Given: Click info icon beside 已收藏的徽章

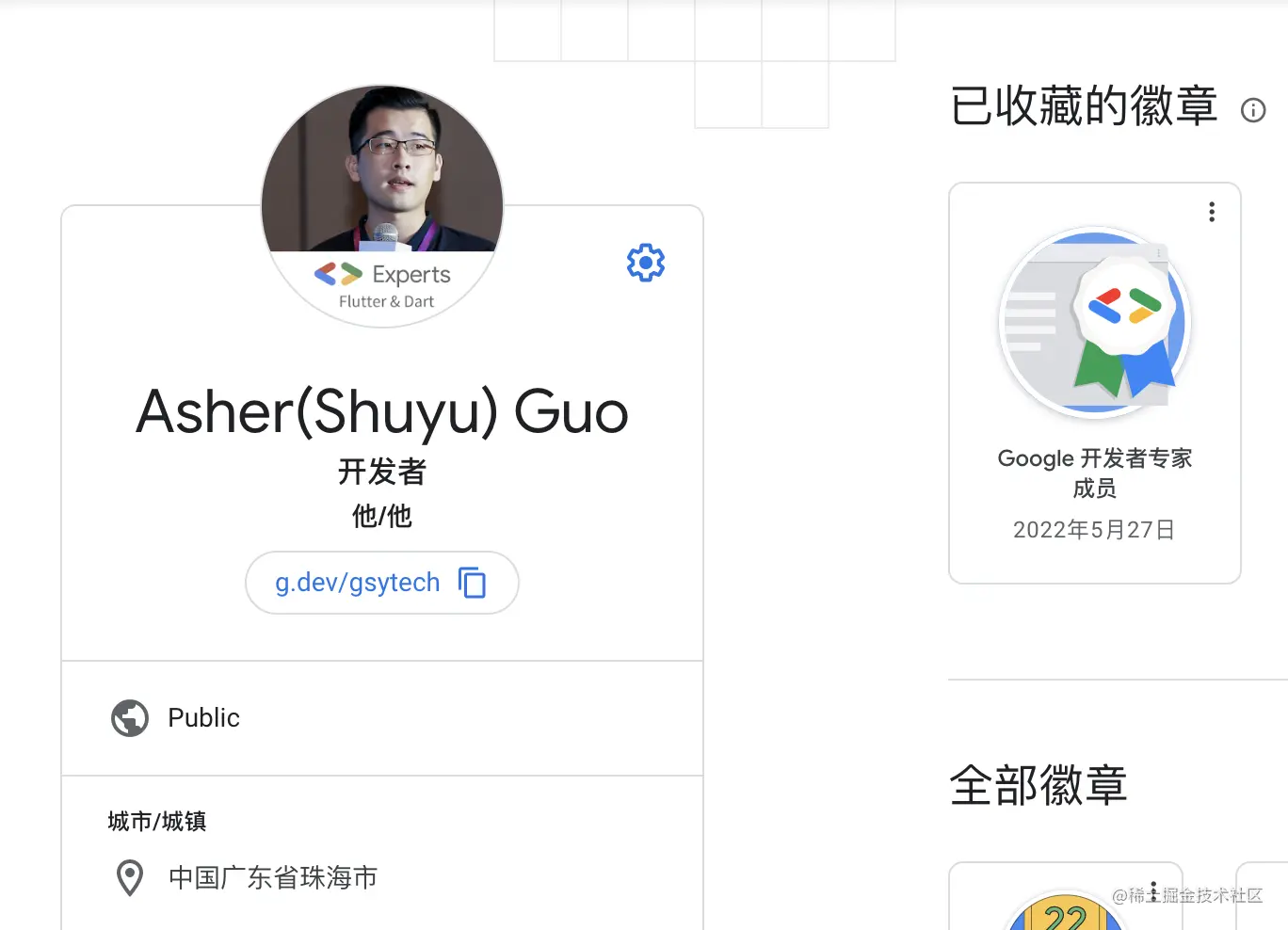Looking at the screenshot, I should (x=1253, y=110).
